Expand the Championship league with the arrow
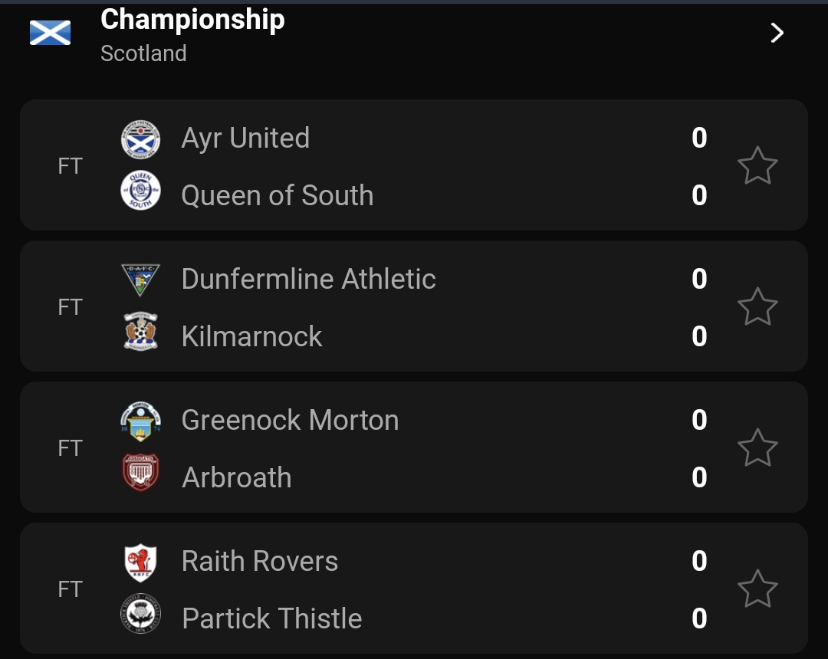This screenshot has width=828, height=659. click(777, 33)
